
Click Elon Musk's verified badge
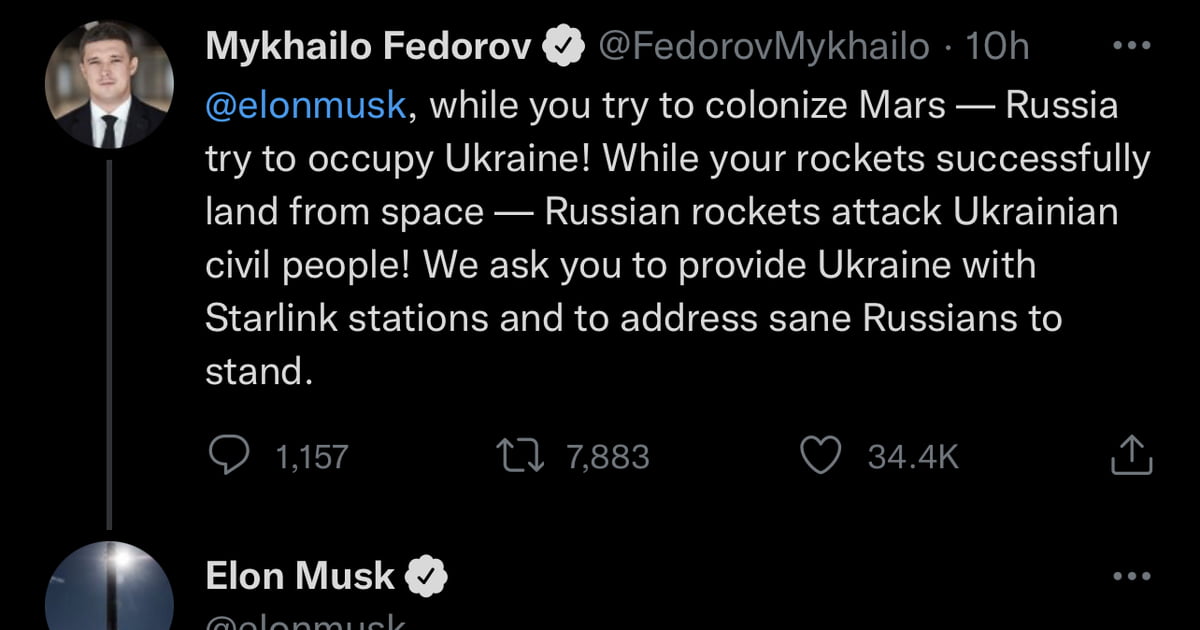426,577
